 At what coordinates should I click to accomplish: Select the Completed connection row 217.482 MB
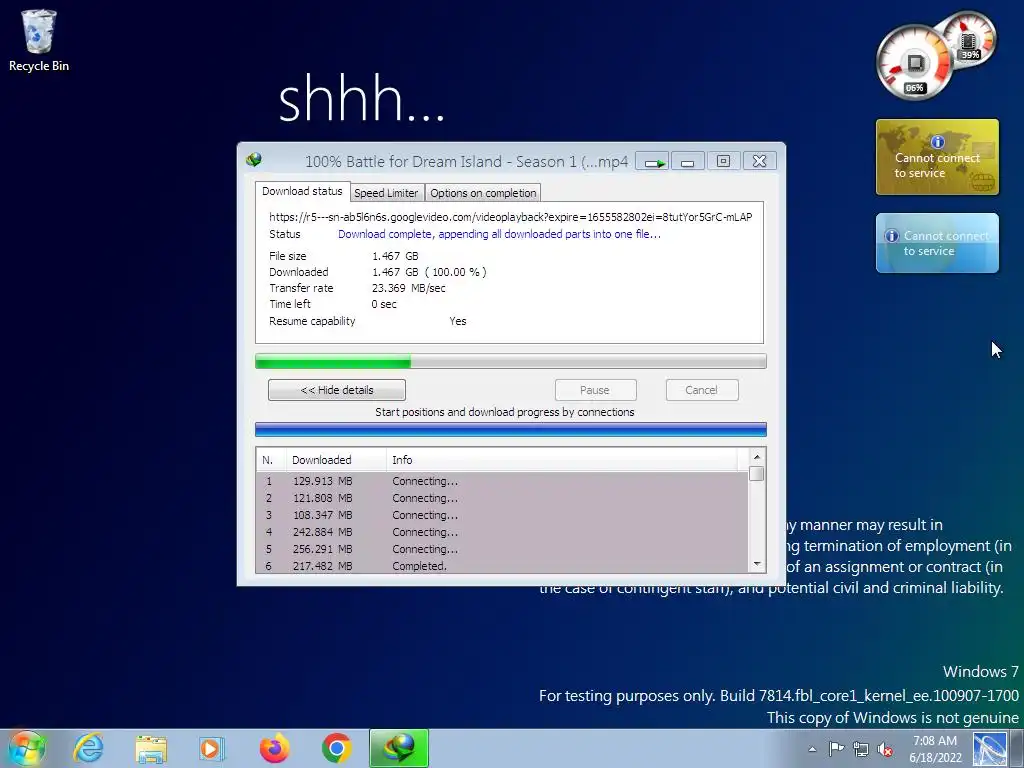pos(502,566)
